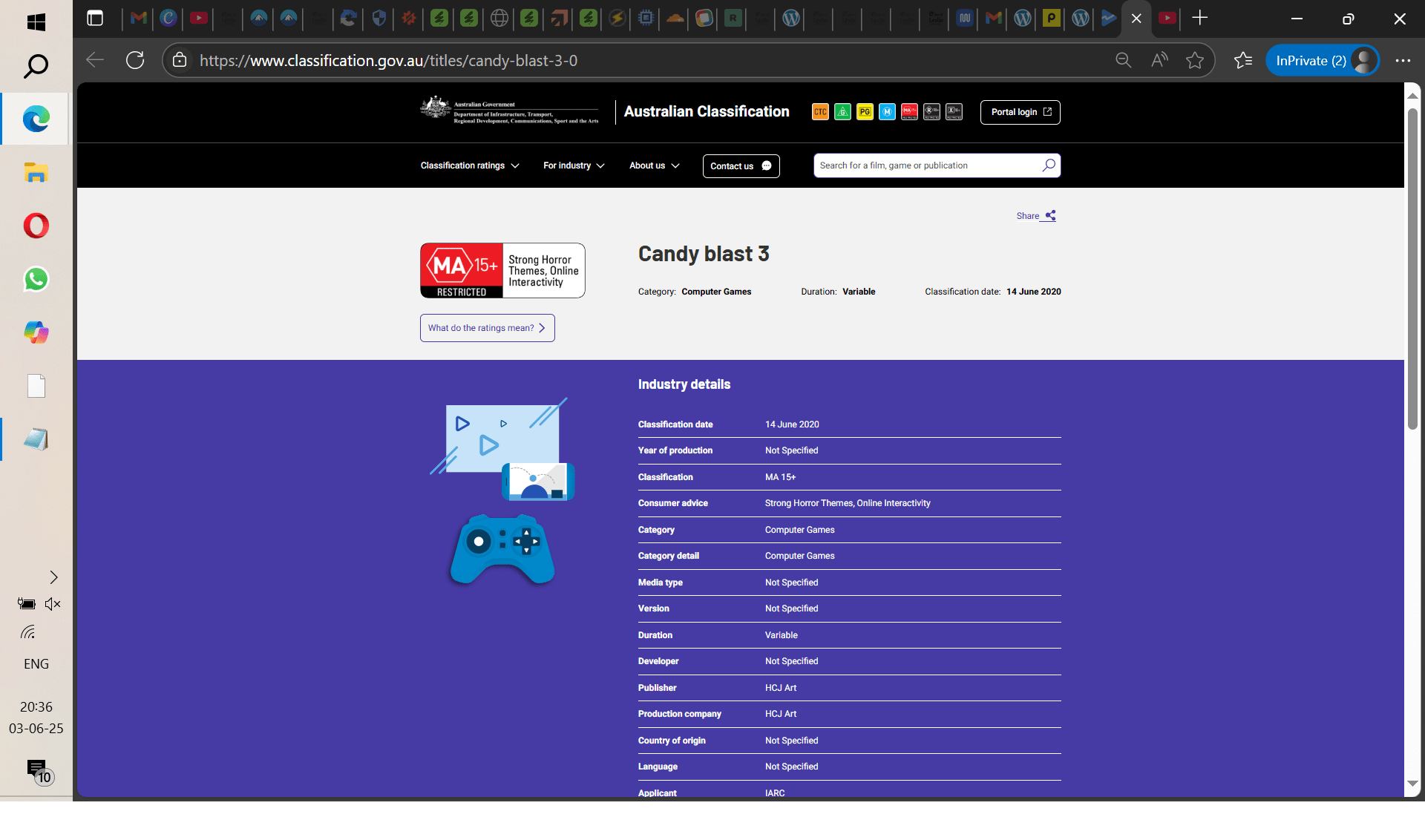This screenshot has height=840, width=1425.
Task: Open InPrivate profile menu
Action: pos(1323,60)
